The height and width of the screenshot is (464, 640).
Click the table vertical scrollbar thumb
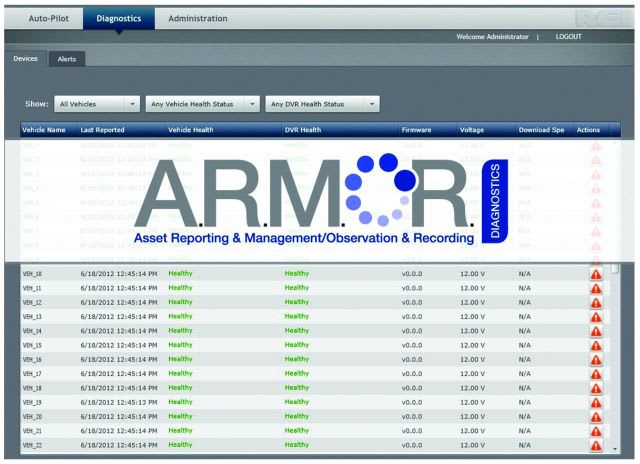[x=615, y=269]
